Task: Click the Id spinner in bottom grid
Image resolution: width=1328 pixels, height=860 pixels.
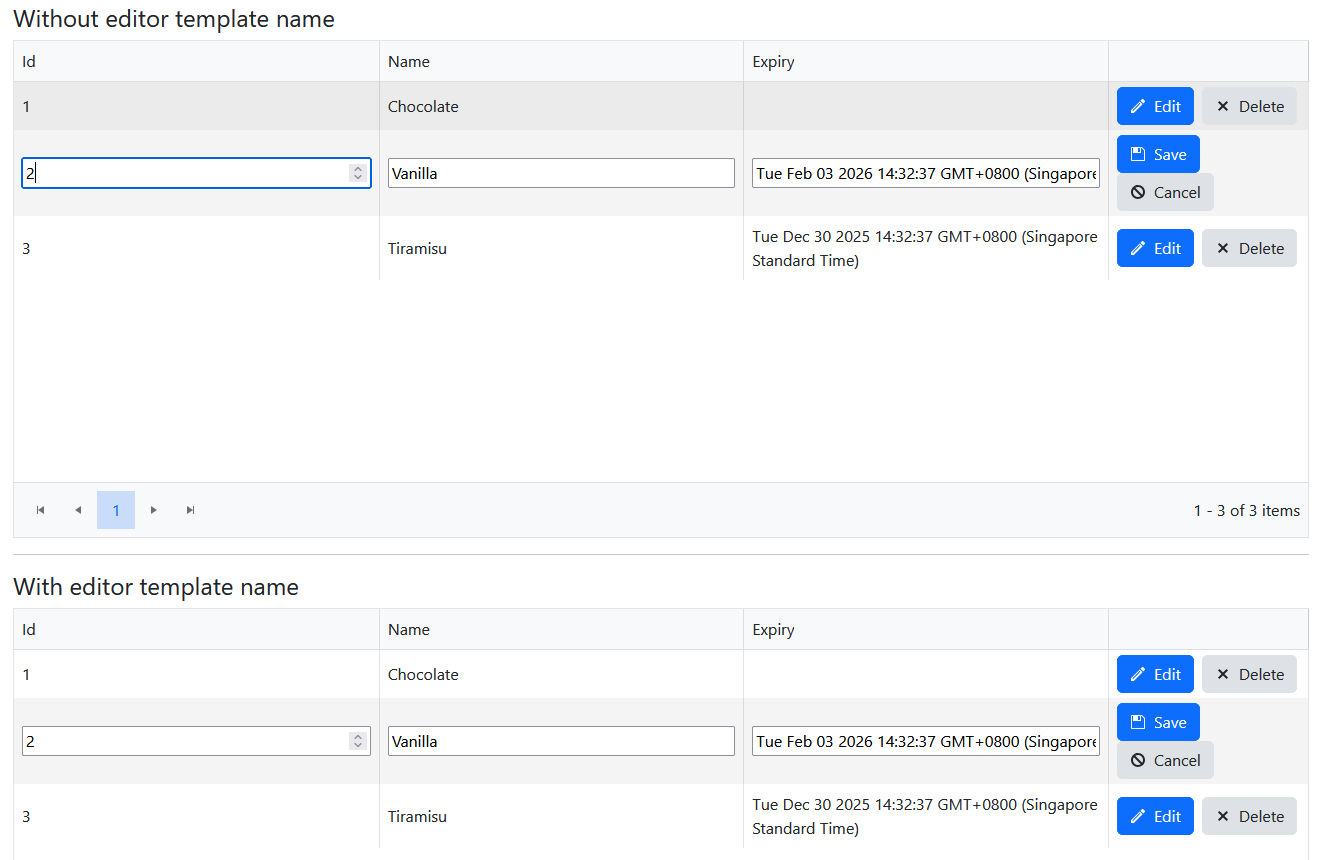Action: (x=358, y=741)
